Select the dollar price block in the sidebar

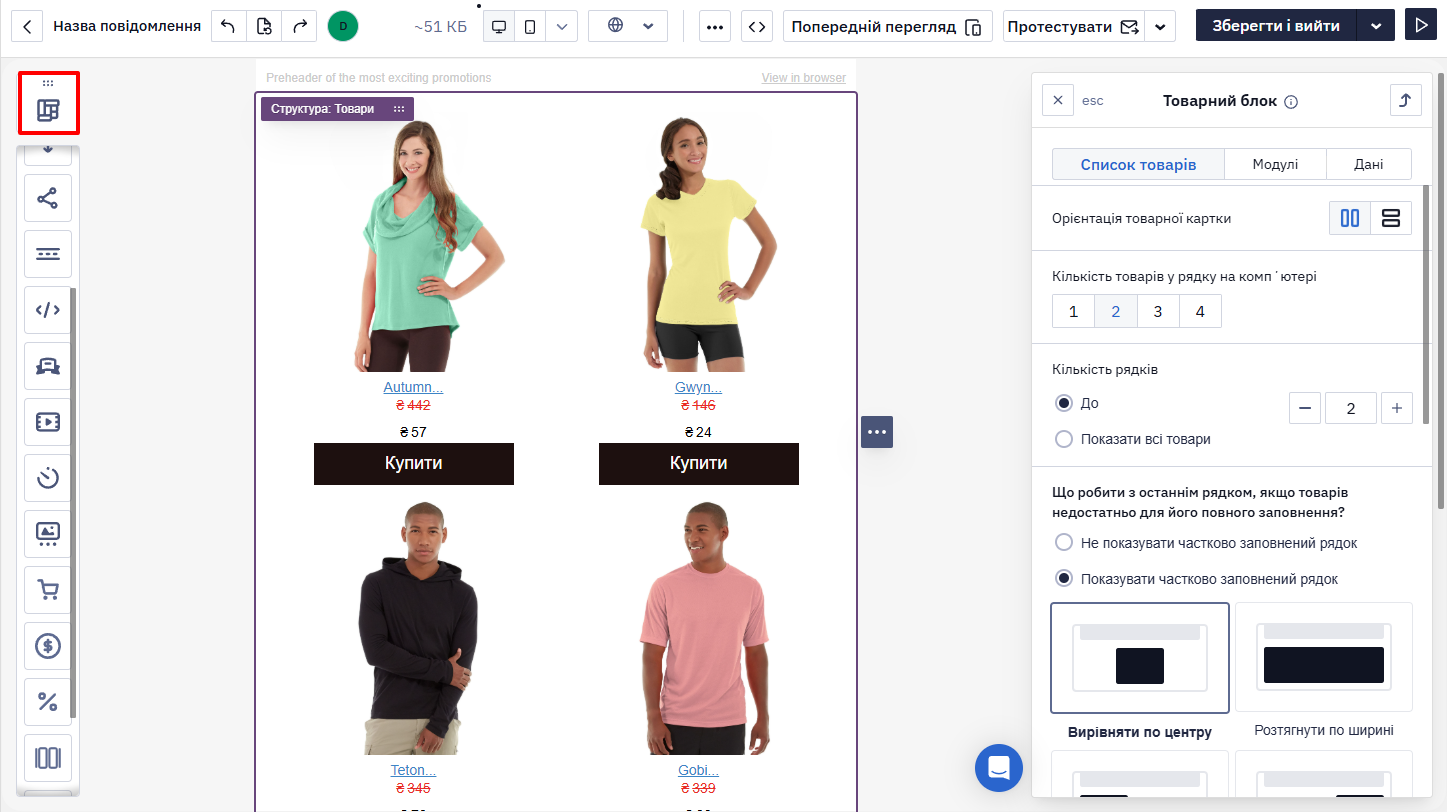pos(48,646)
